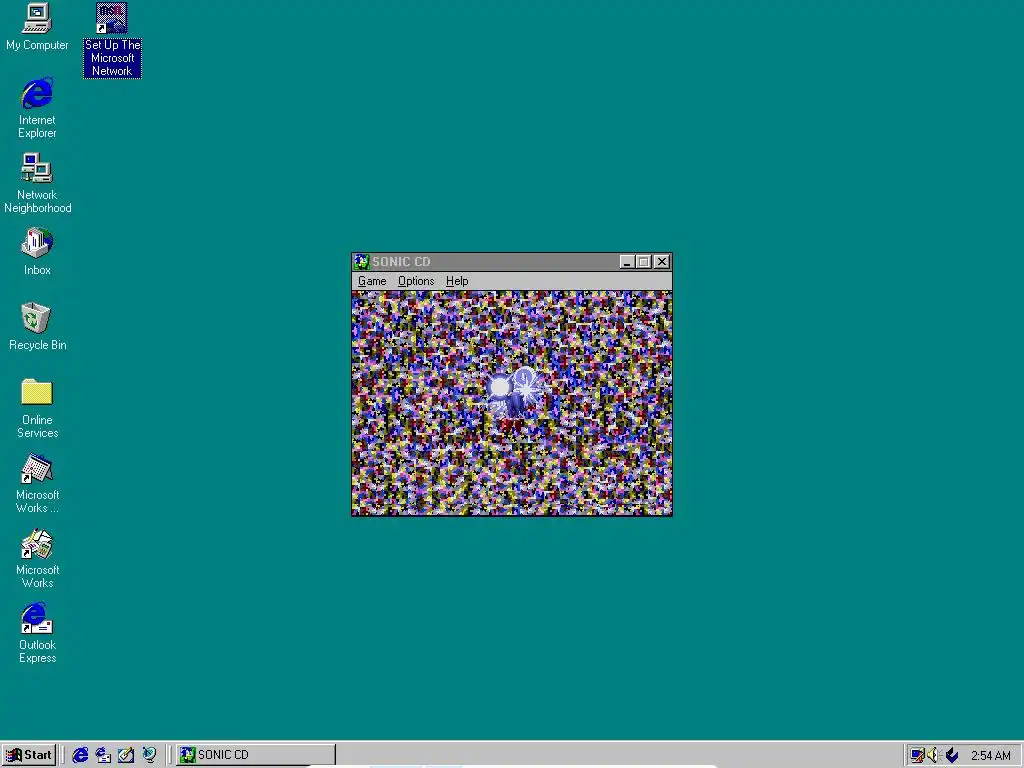The width and height of the screenshot is (1024, 768).
Task: Select the Microsoft Works shortcut above Outlook Express
Action: point(37,559)
